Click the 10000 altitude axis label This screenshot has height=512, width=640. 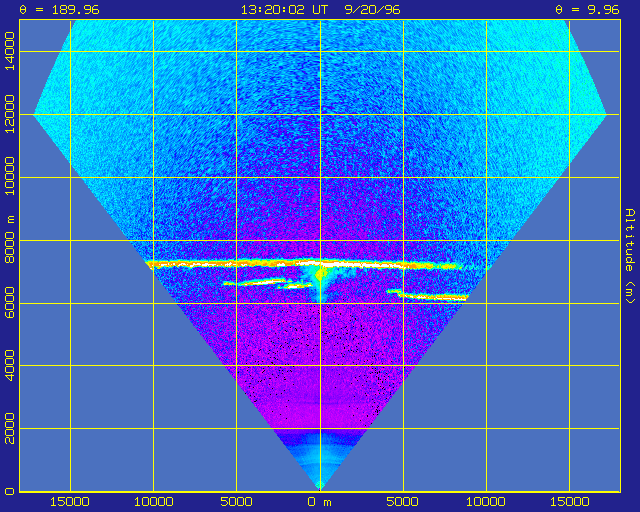pos(9,177)
